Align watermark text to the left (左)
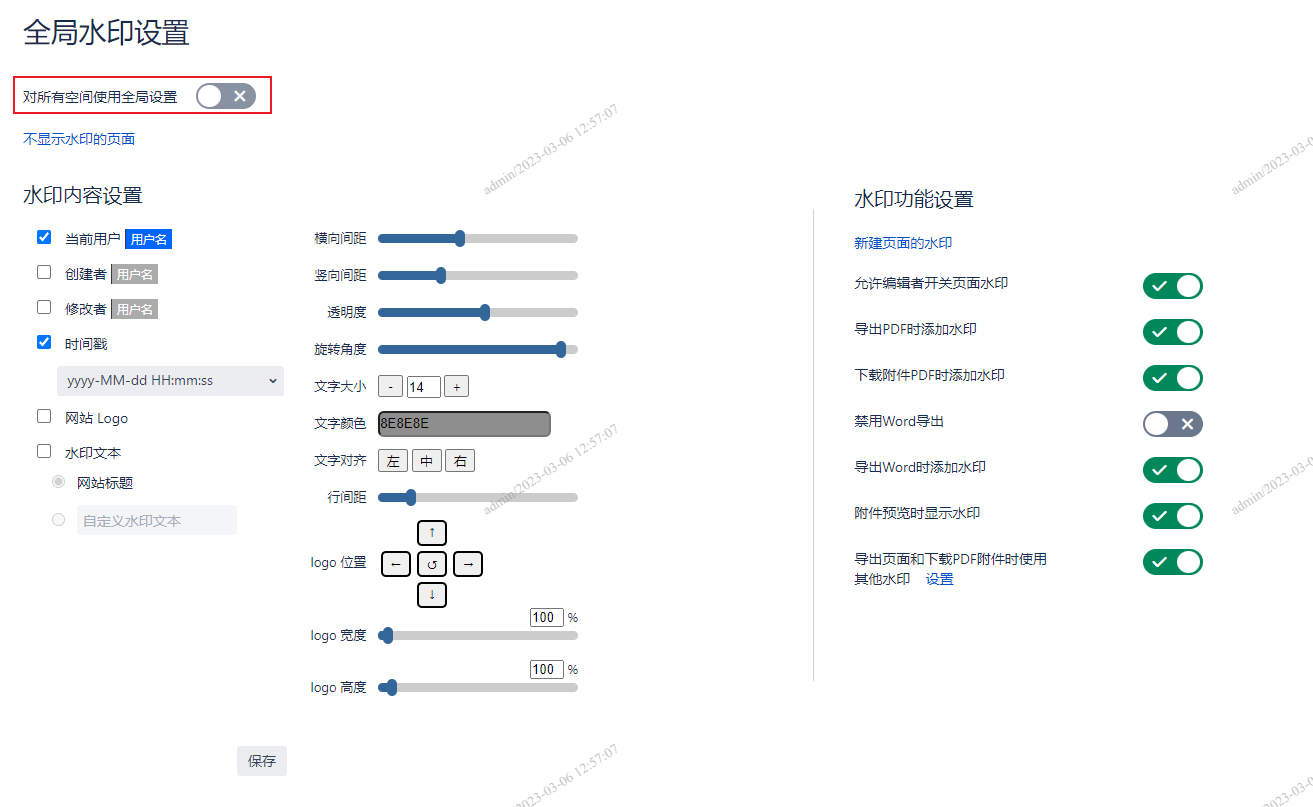The width and height of the screenshot is (1313, 807). pyautogui.click(x=393, y=461)
